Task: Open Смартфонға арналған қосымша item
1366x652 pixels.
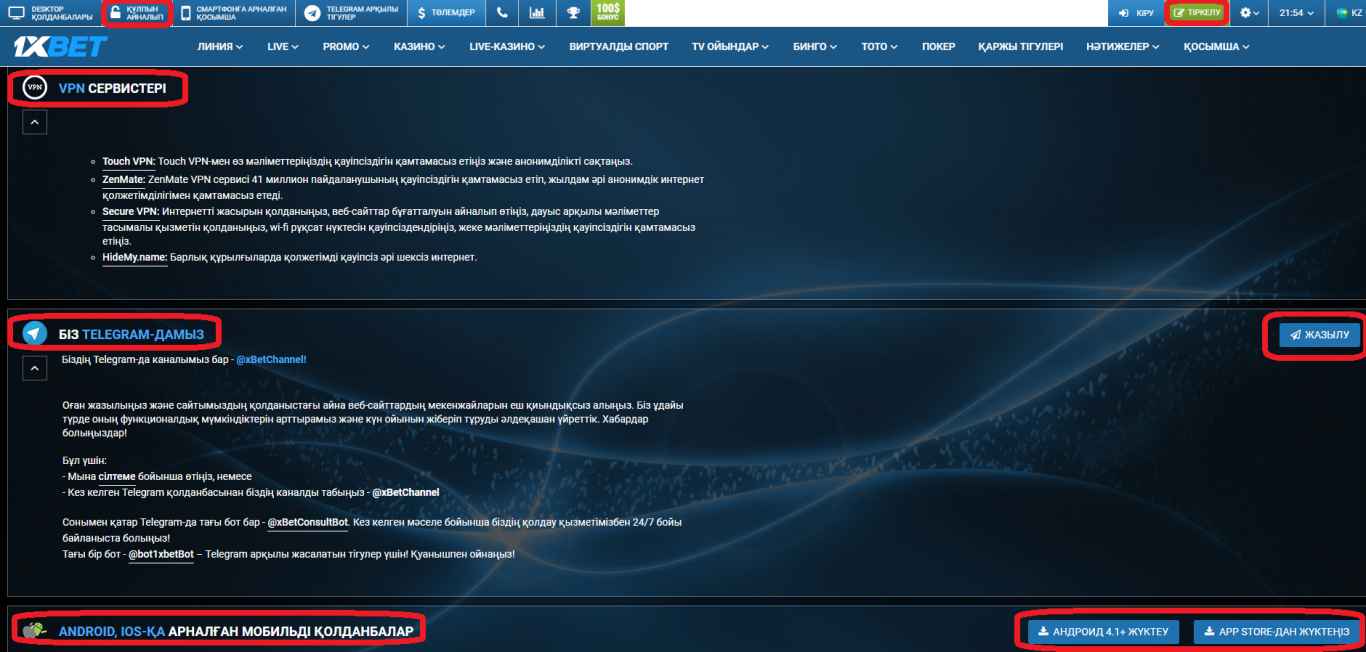Action: coord(234,13)
